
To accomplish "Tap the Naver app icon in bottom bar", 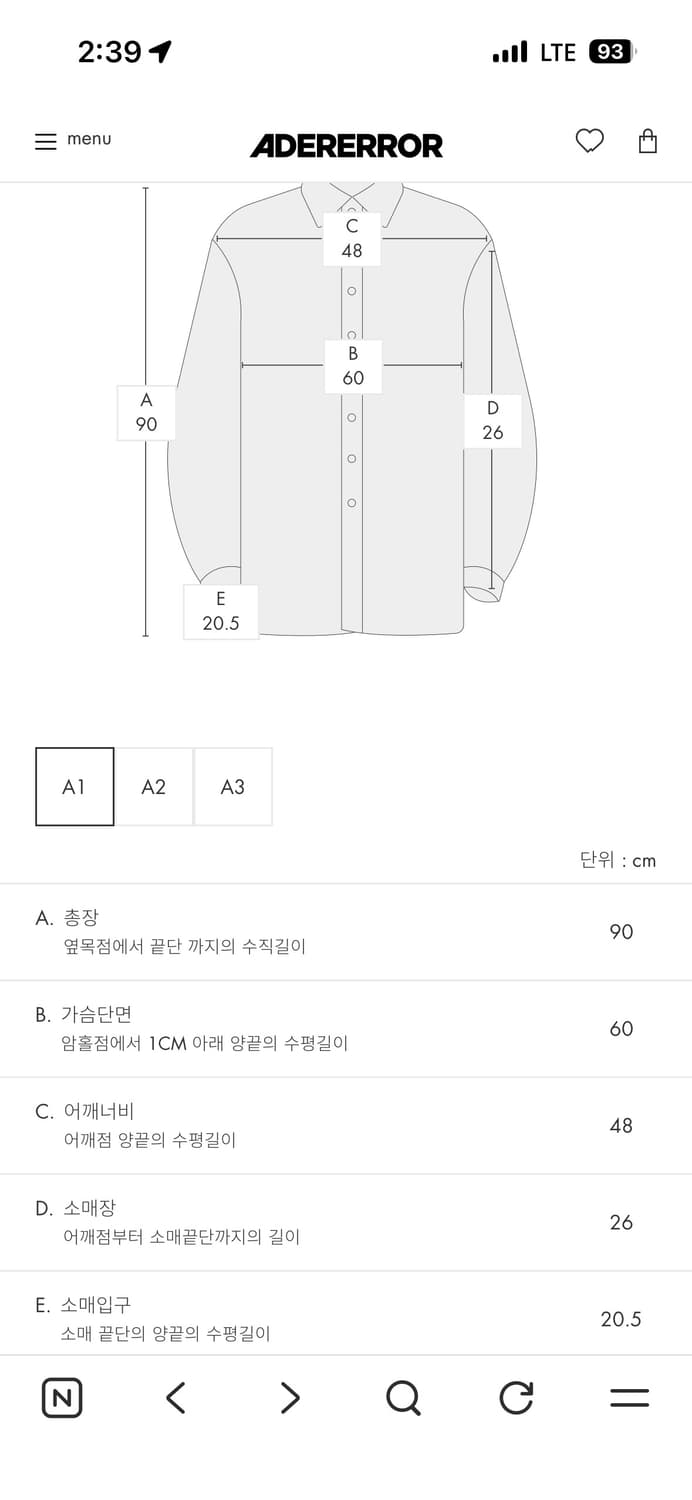I will pyautogui.click(x=62, y=1397).
